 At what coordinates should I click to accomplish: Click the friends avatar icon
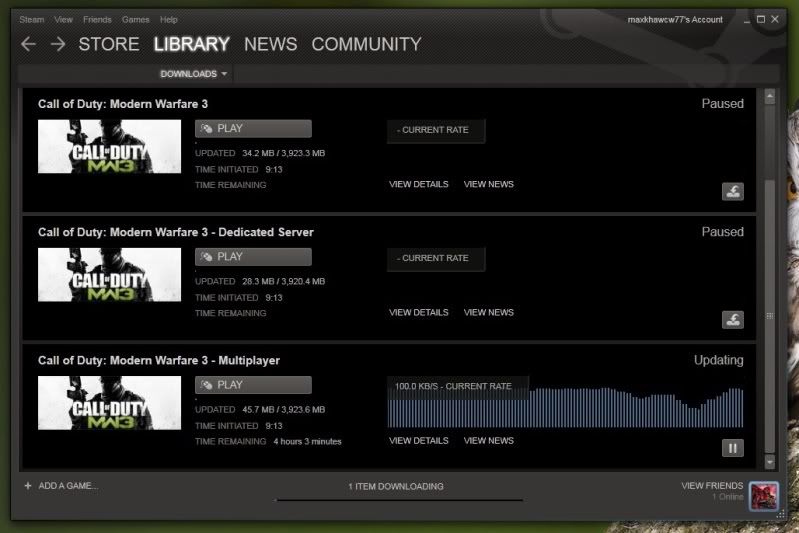click(763, 493)
